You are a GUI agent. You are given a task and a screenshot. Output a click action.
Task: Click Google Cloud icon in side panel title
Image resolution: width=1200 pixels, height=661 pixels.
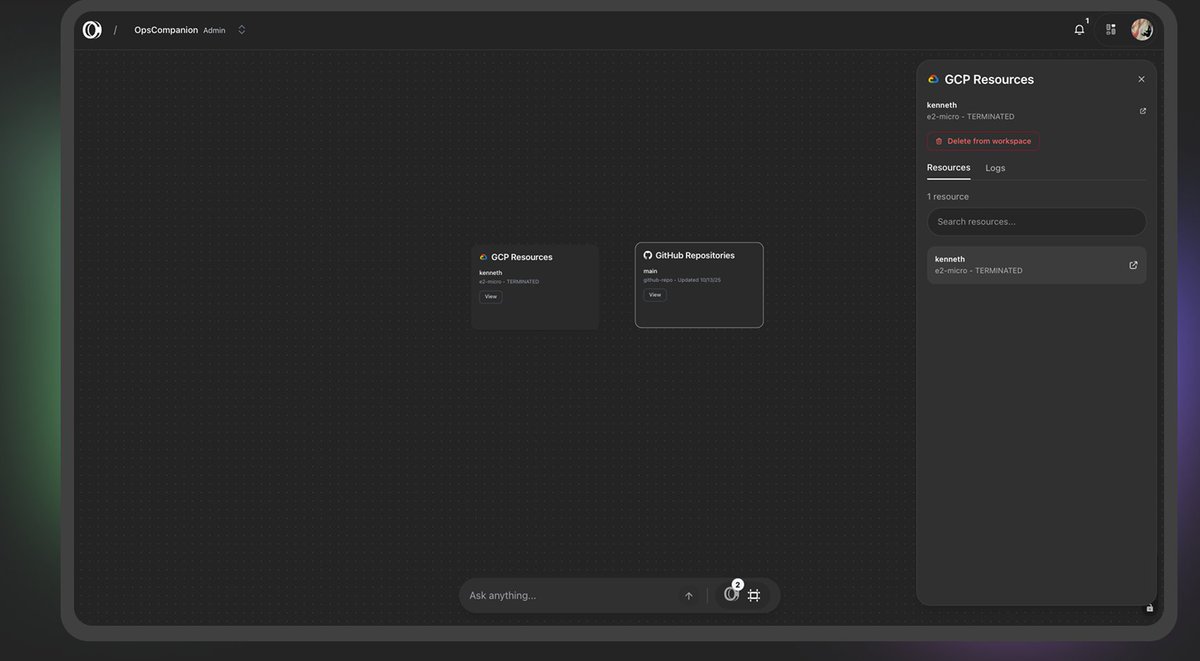934,79
